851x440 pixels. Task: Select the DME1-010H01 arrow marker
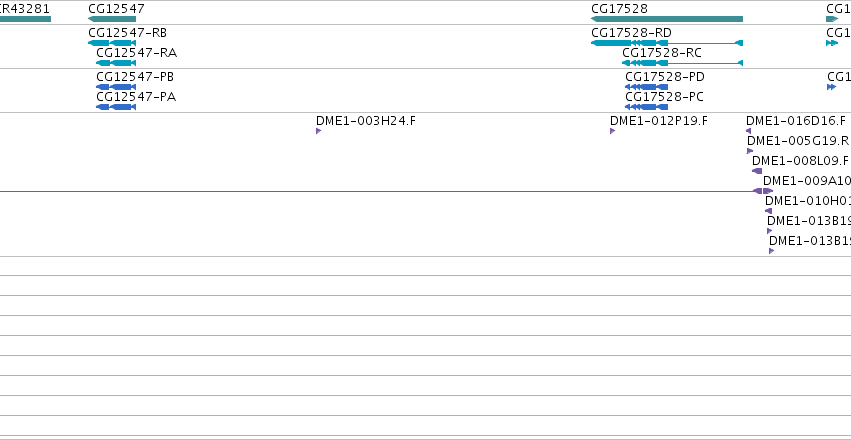(x=768, y=211)
